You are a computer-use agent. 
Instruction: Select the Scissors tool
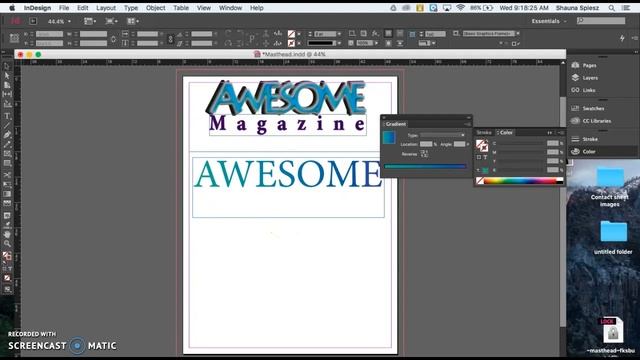[7, 175]
